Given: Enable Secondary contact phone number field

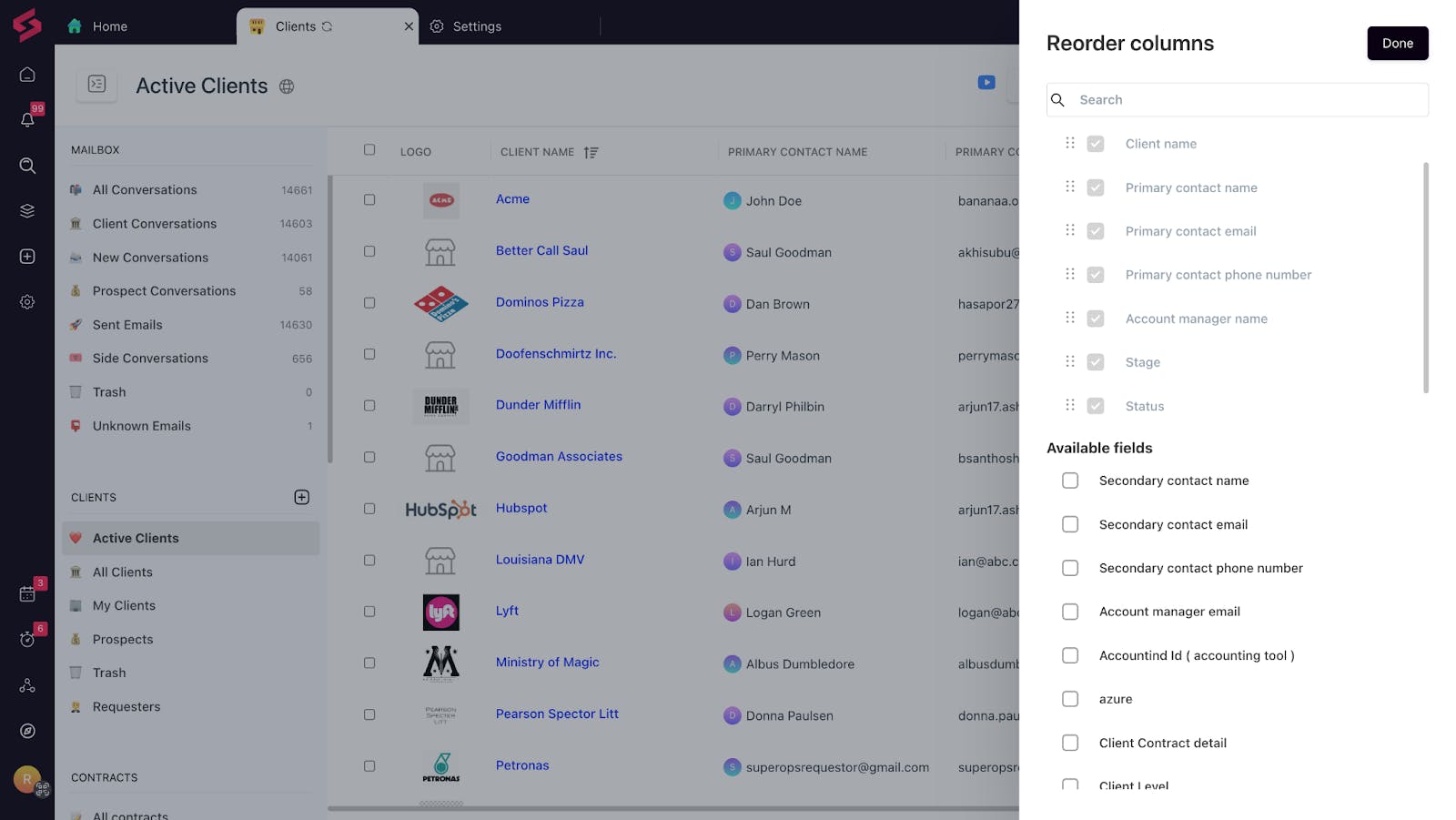Looking at the screenshot, I should tap(1070, 568).
